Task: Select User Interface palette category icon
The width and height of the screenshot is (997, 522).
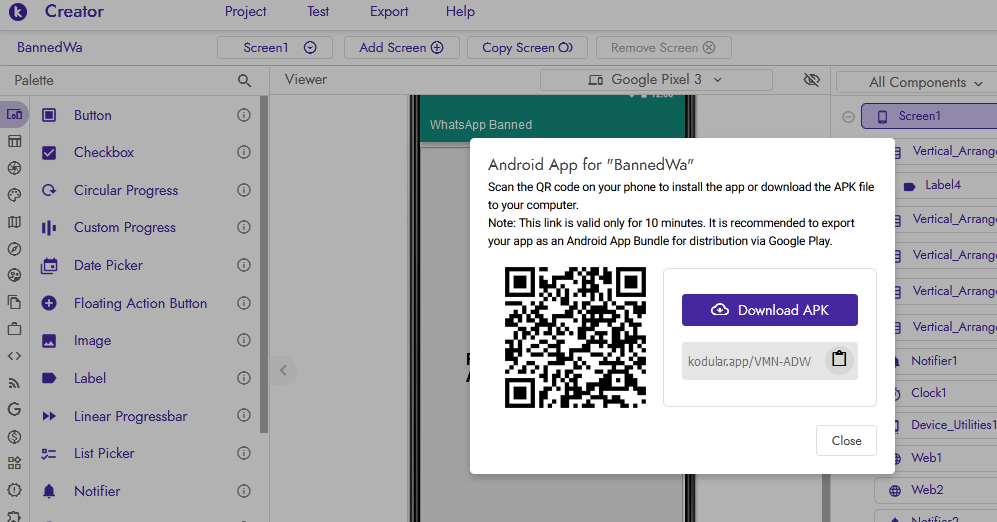Action: (x=14, y=114)
